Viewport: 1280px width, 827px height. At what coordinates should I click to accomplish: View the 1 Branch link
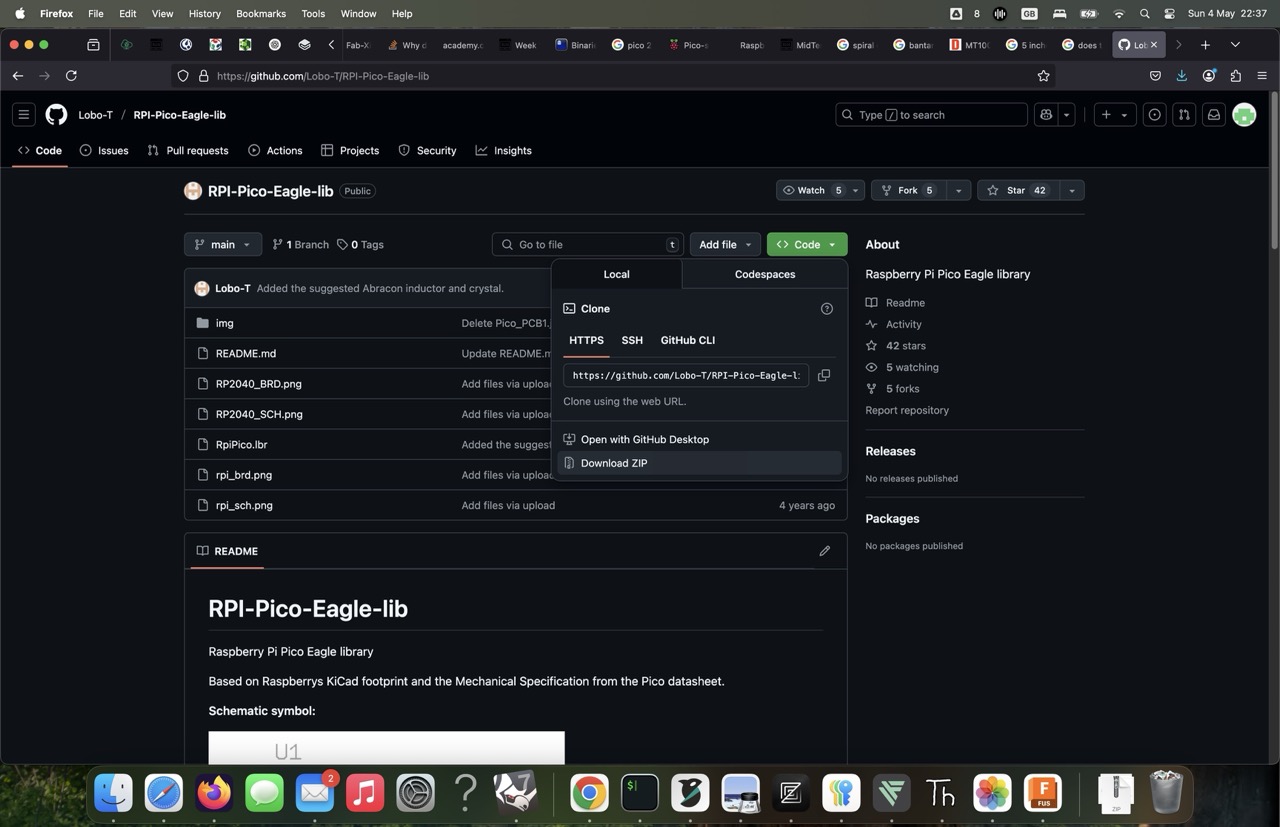(300, 244)
